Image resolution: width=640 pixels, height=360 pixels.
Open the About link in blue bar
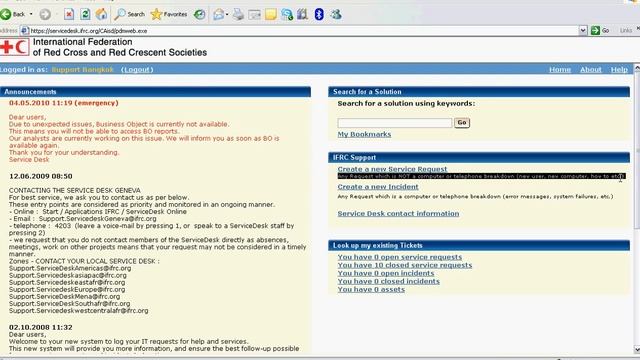coord(591,69)
